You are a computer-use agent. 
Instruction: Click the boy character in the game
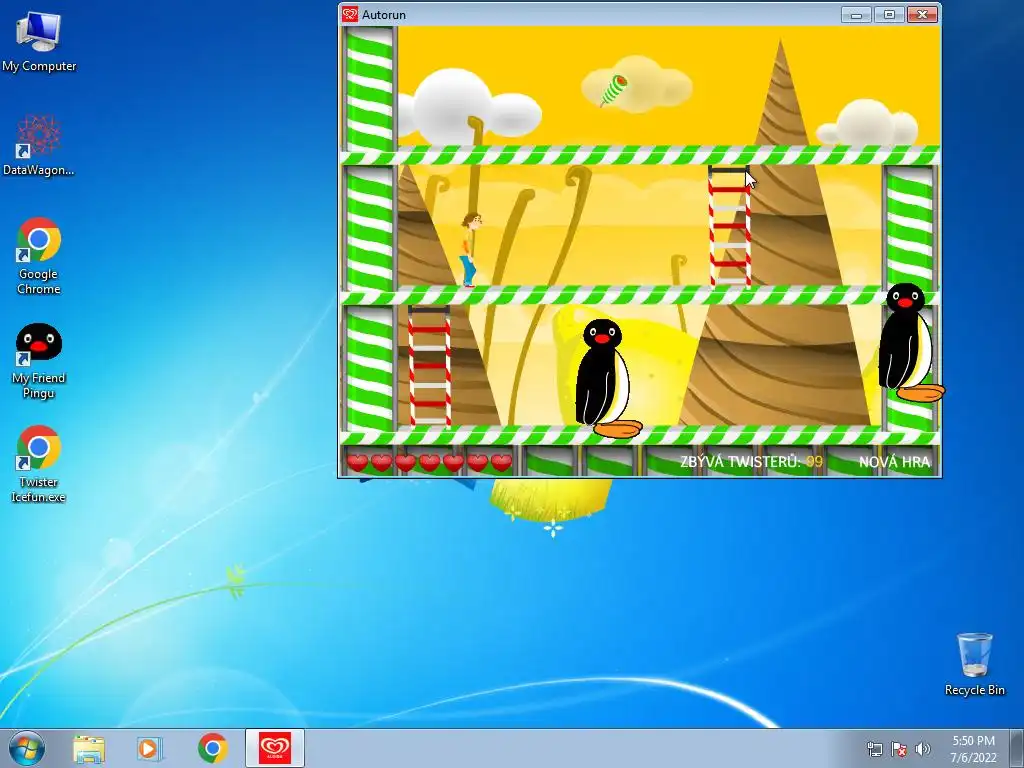(470, 250)
